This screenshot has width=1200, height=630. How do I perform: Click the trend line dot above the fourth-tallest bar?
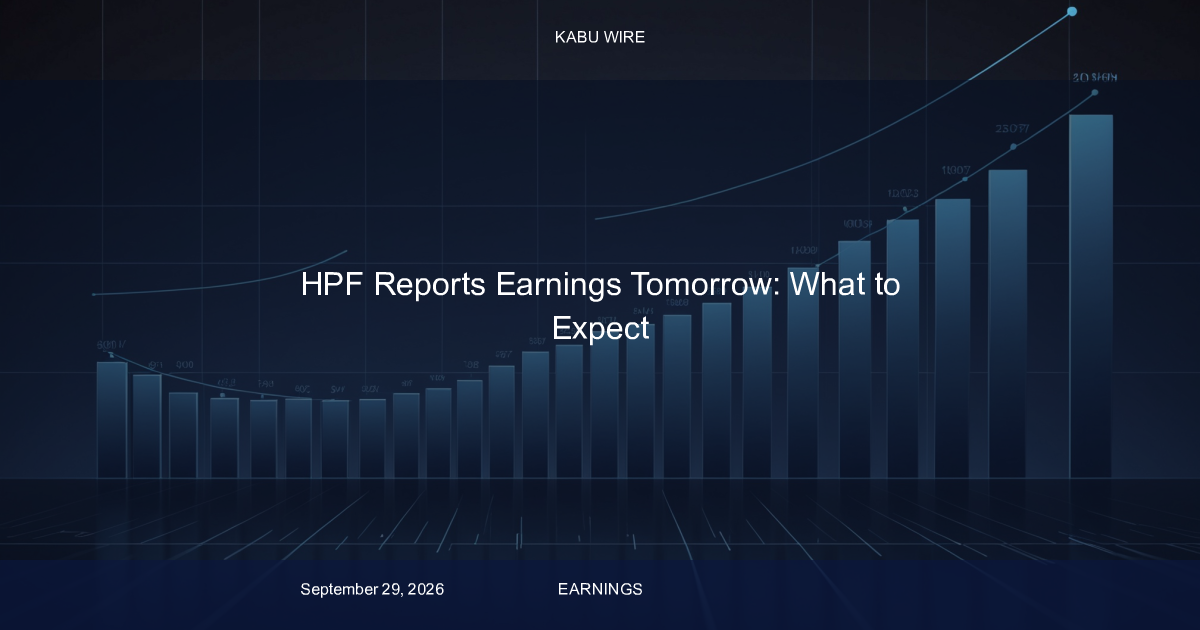pos(905,210)
